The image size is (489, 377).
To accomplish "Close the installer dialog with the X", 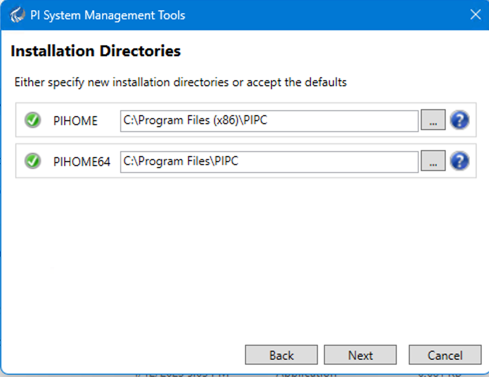I will (475, 14).
